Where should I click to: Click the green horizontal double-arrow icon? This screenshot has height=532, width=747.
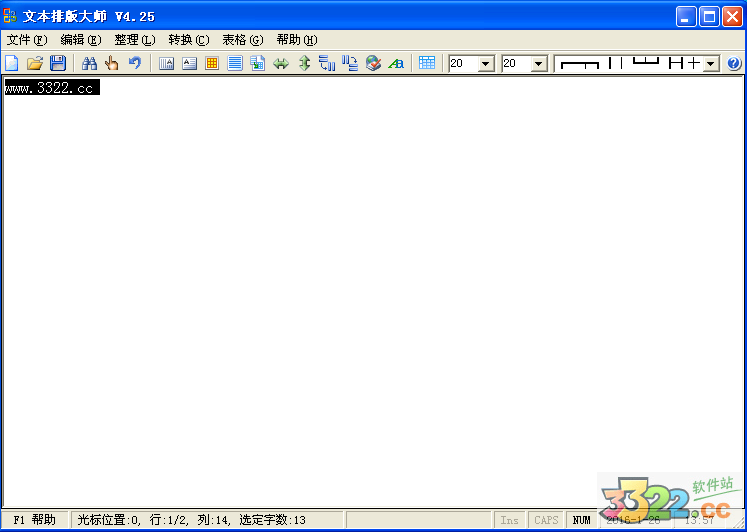(x=281, y=63)
